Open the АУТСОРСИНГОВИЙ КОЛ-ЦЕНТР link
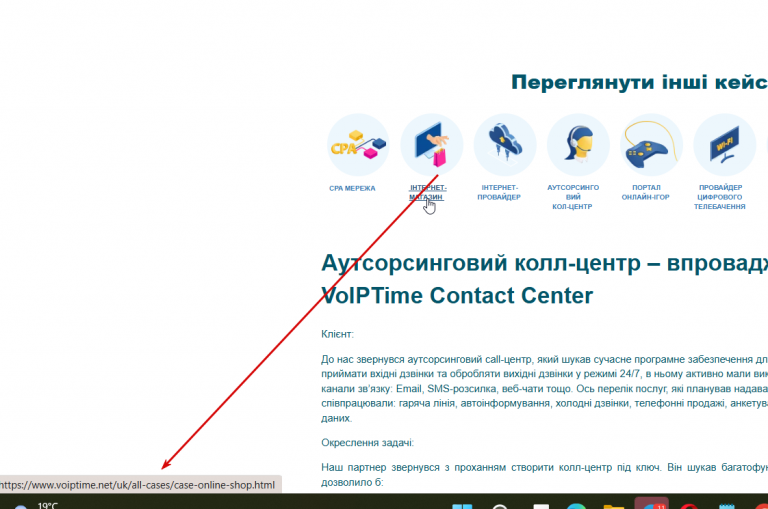Viewport: 768px width, 509px height. pyautogui.click(x=573, y=197)
